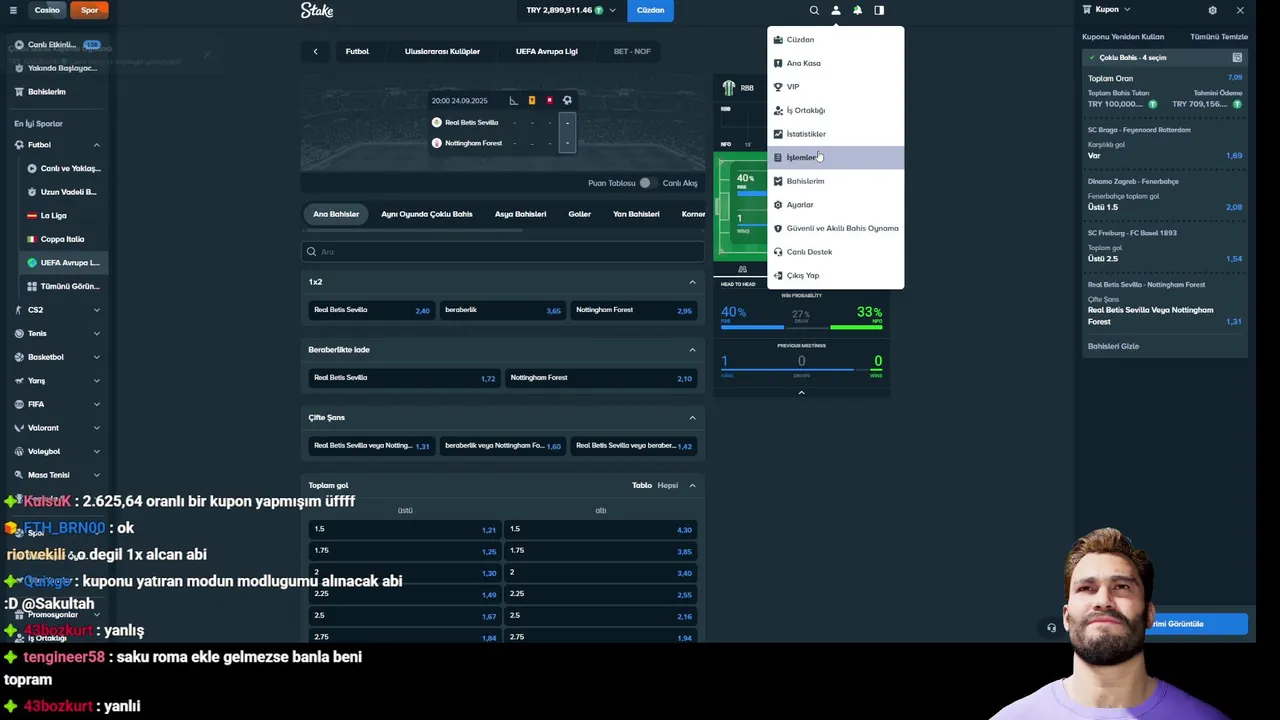Click Kuponu Yeniden Kullan

1123,37
